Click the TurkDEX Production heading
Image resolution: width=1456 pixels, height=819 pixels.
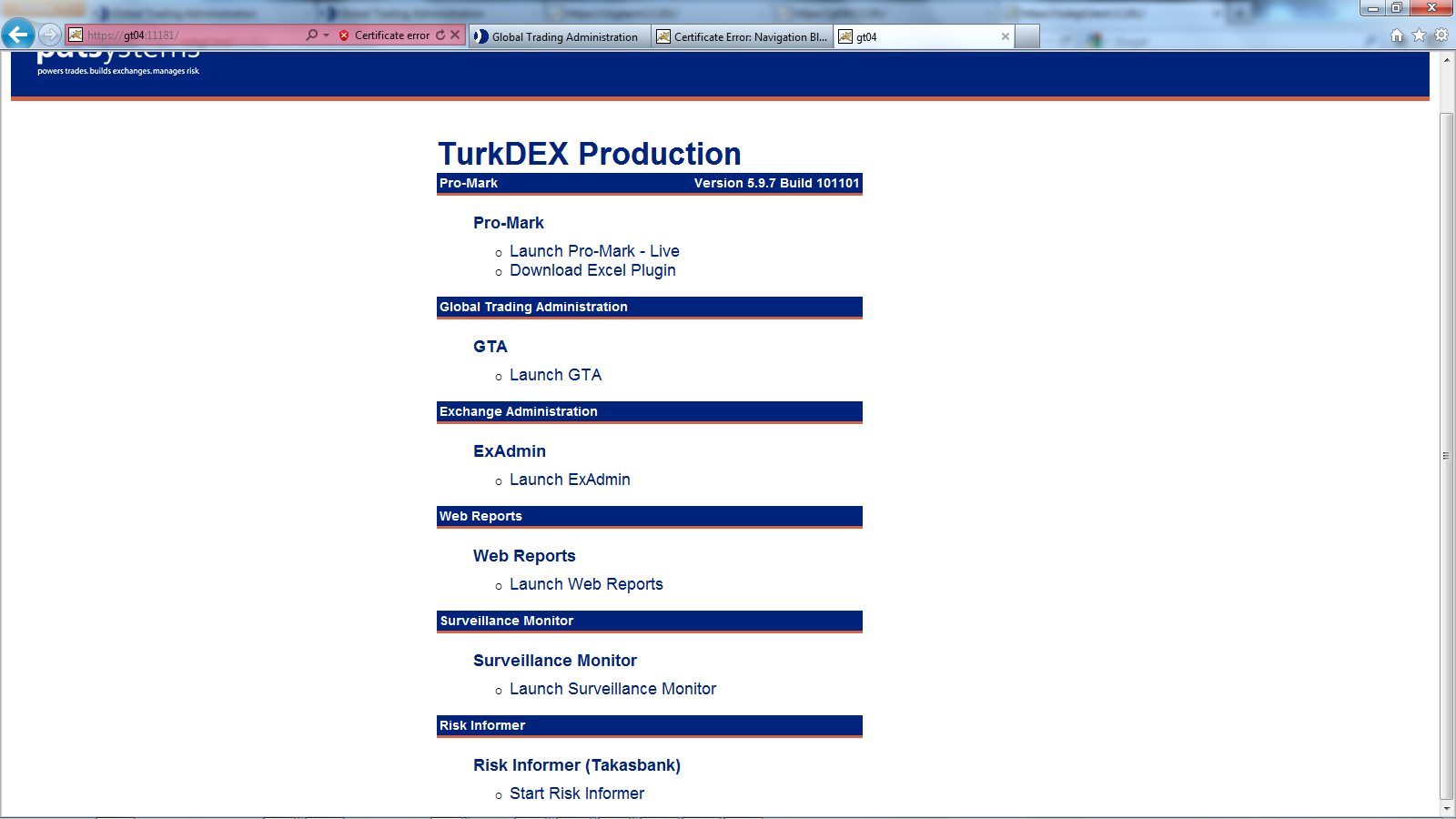click(590, 154)
